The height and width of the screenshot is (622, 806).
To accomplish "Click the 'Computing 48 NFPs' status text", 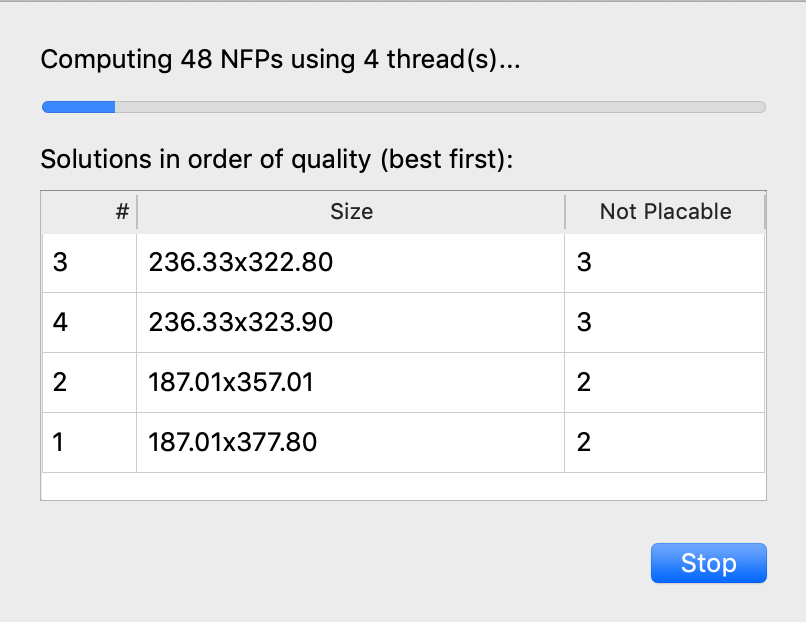I will pyautogui.click(x=280, y=60).
